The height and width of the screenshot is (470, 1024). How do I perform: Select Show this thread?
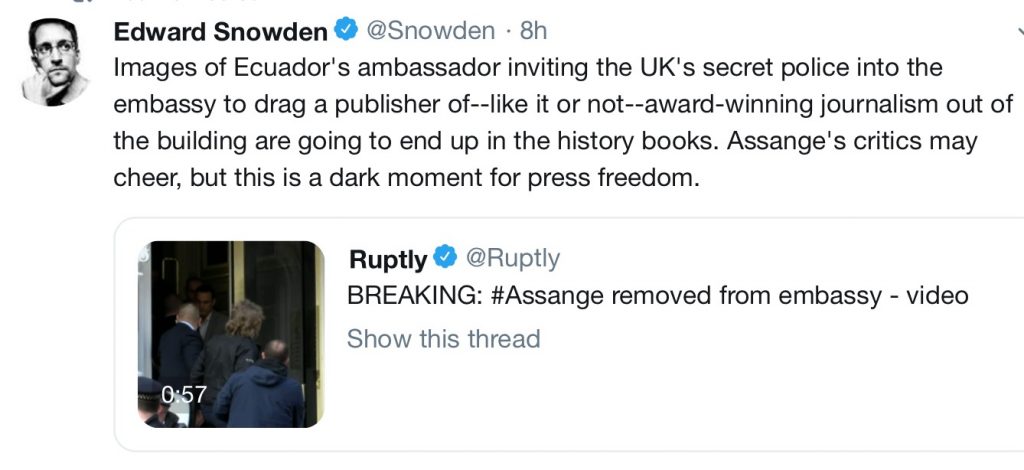(x=443, y=339)
